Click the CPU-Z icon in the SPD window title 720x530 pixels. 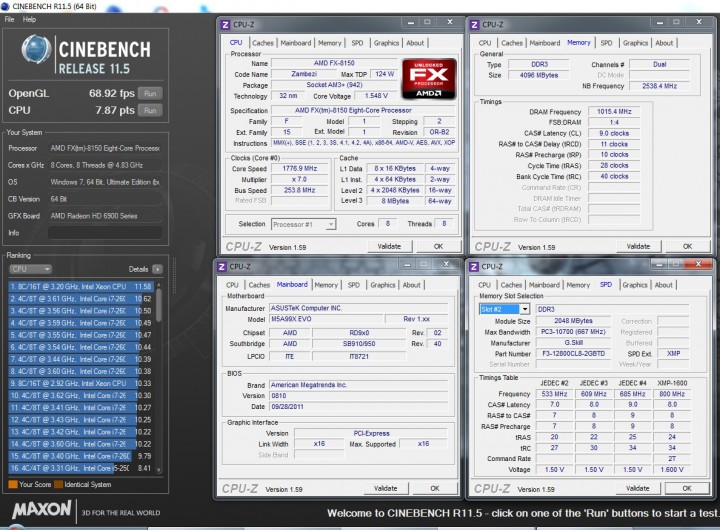pyautogui.click(x=474, y=267)
